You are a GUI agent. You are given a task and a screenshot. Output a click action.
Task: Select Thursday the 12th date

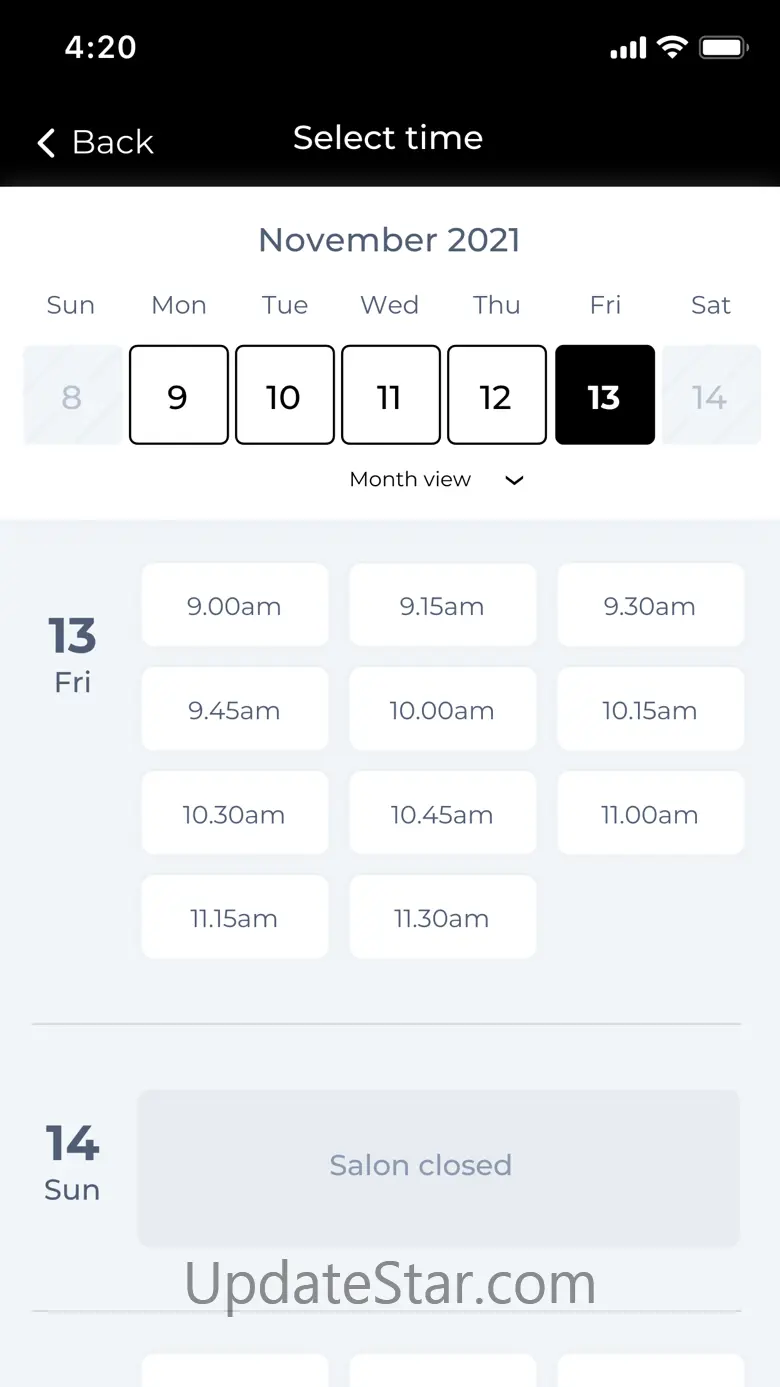click(x=496, y=395)
